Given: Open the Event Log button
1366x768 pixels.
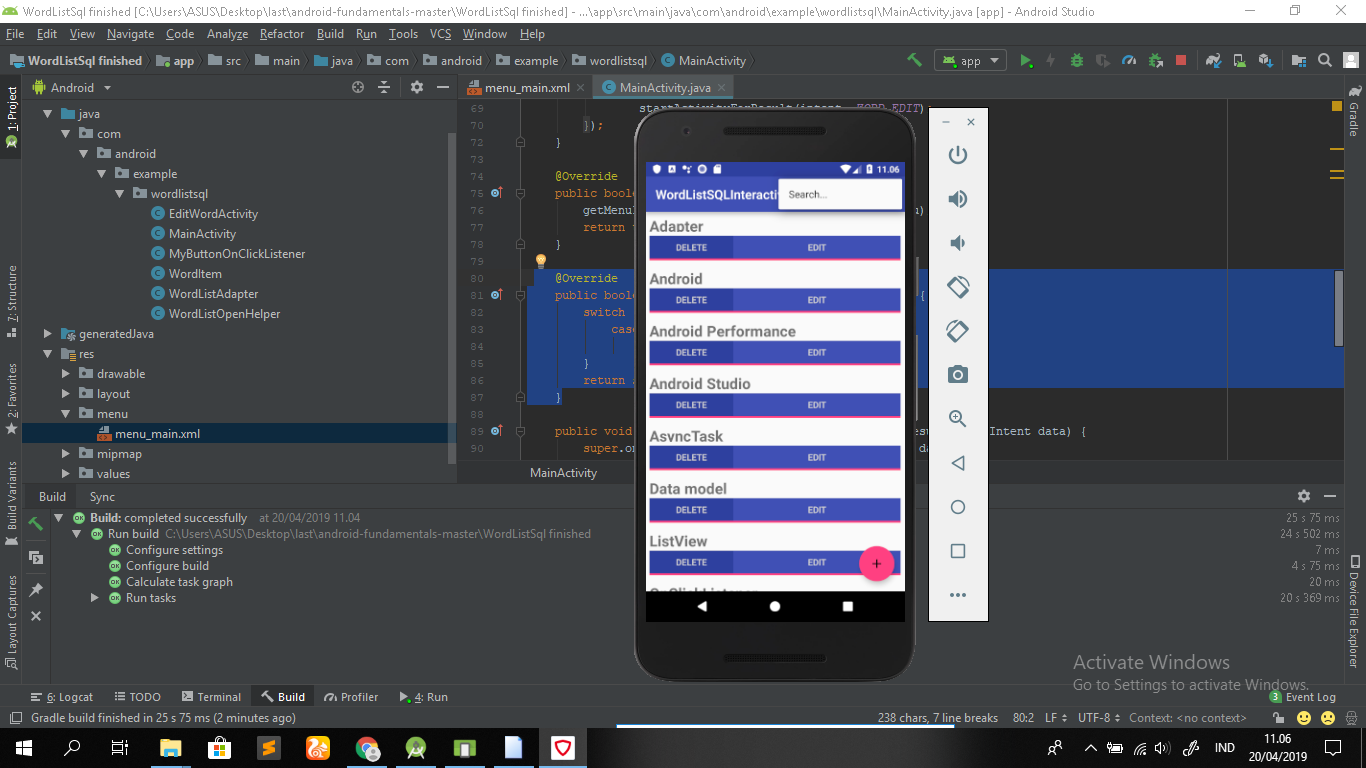Looking at the screenshot, I should pyautogui.click(x=1303, y=697).
